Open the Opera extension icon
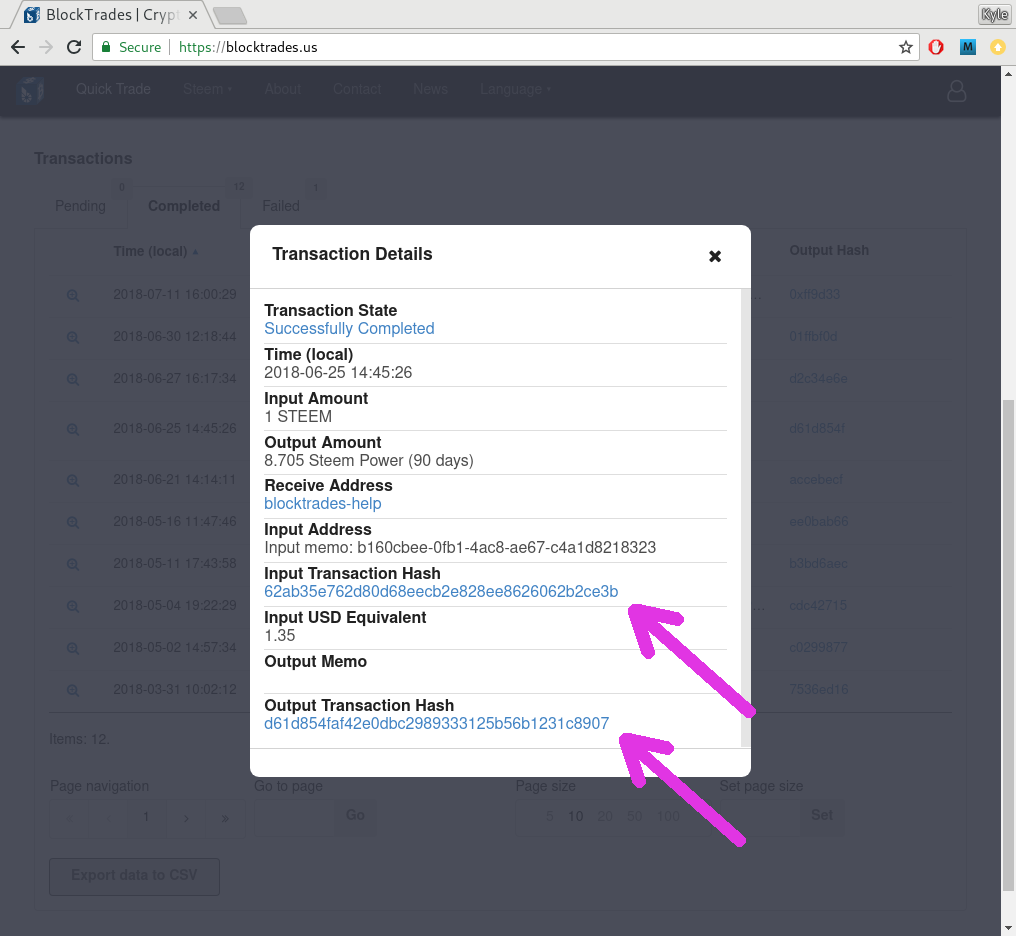This screenshot has height=936, width=1016. [936, 47]
